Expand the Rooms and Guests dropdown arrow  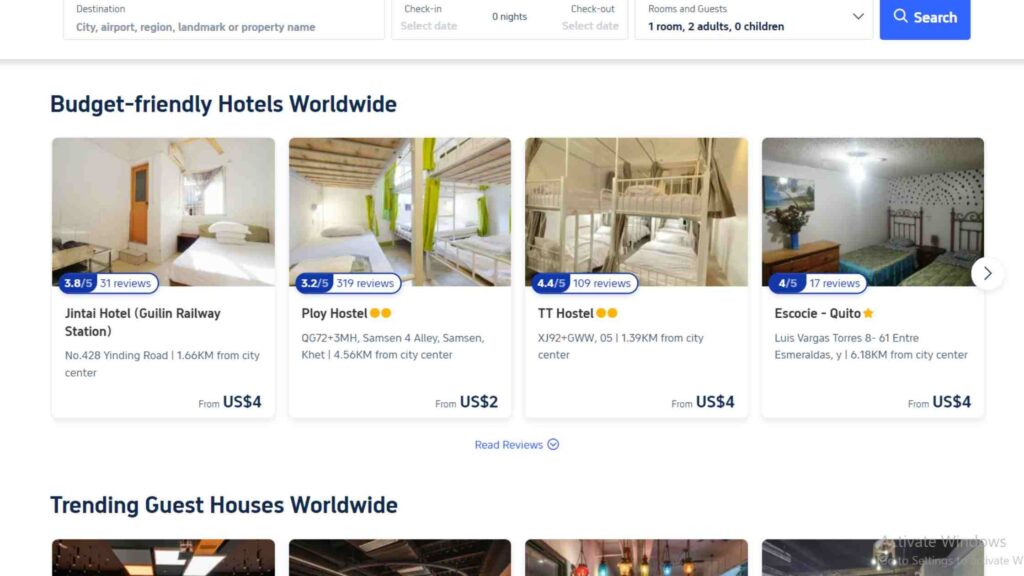pos(857,16)
